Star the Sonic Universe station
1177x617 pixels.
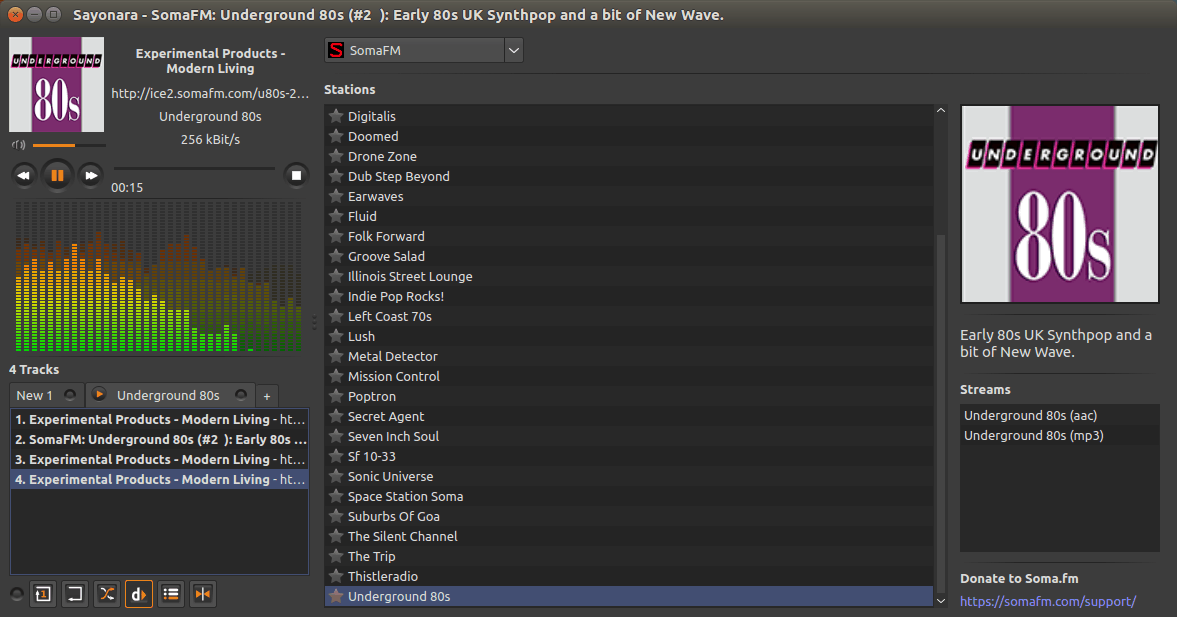[x=336, y=477]
